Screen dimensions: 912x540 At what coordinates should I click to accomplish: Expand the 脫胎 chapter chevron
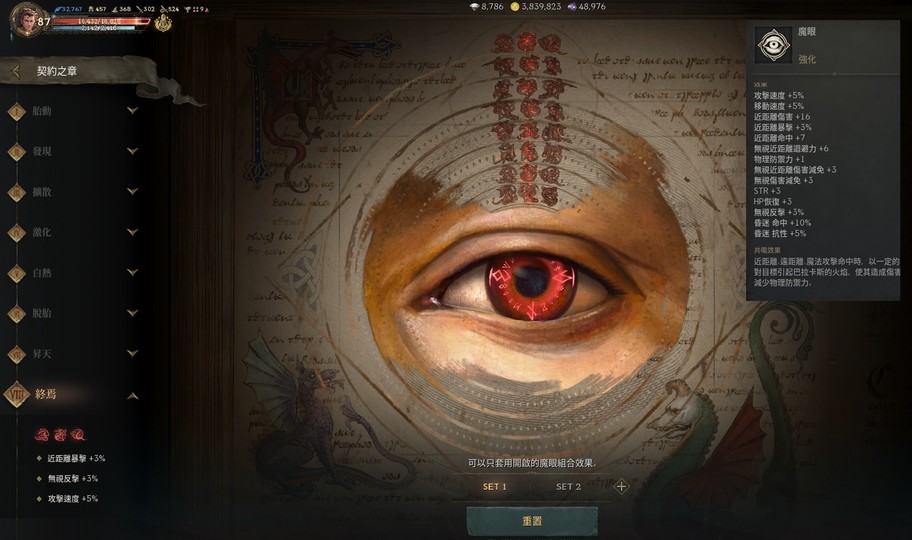(133, 312)
